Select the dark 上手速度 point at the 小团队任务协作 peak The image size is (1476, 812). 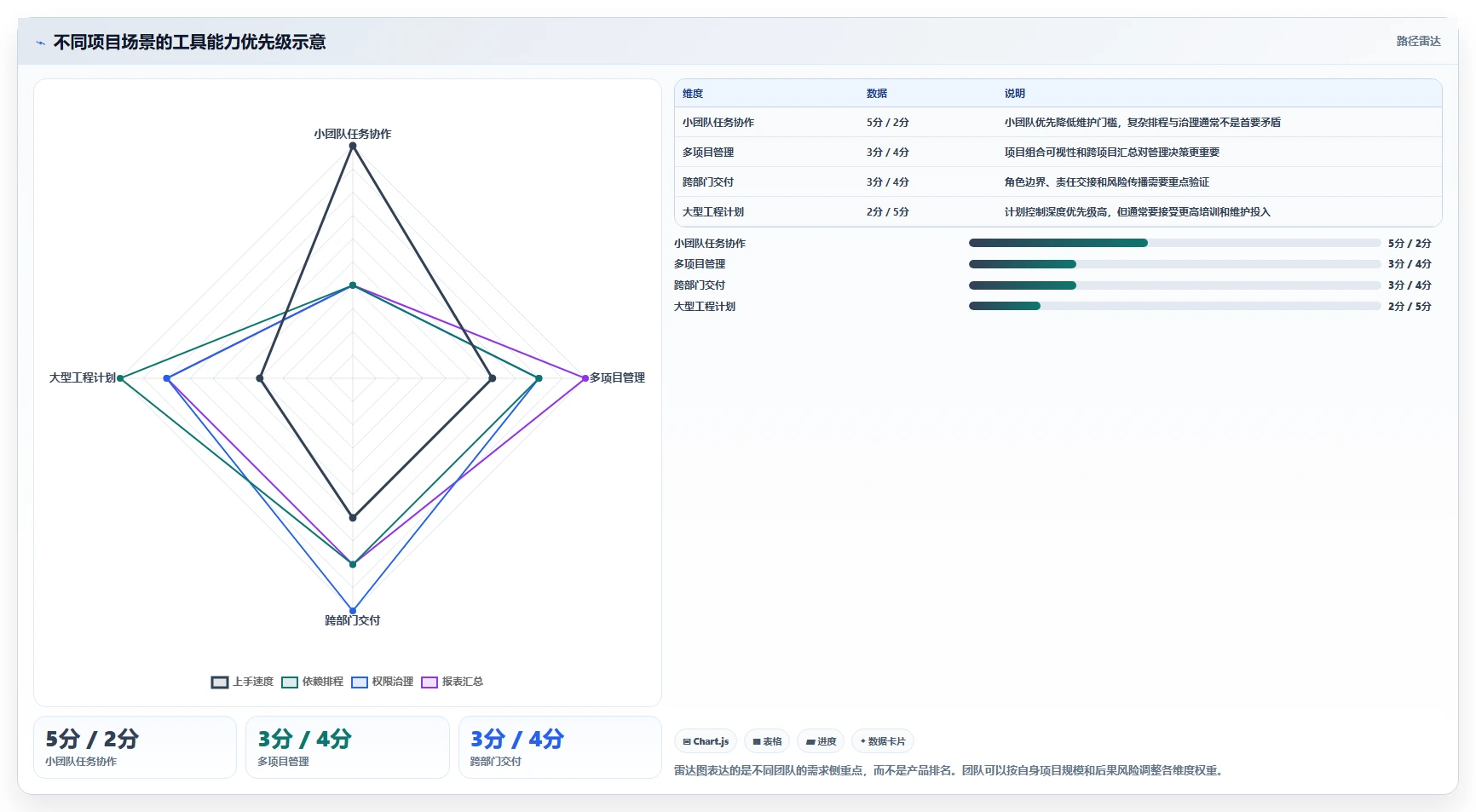[x=353, y=146]
